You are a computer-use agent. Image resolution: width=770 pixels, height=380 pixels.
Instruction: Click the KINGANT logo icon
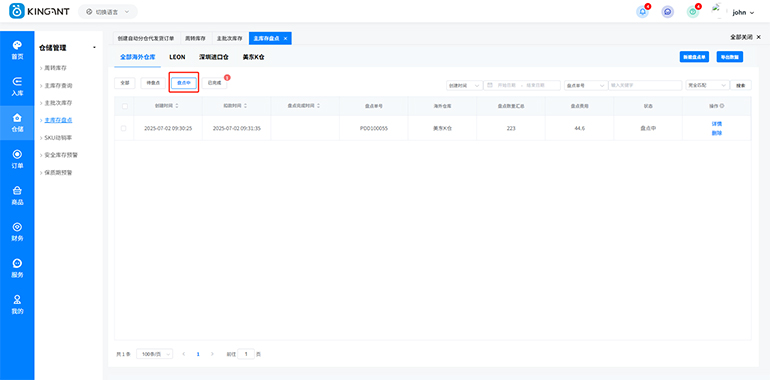17,11
